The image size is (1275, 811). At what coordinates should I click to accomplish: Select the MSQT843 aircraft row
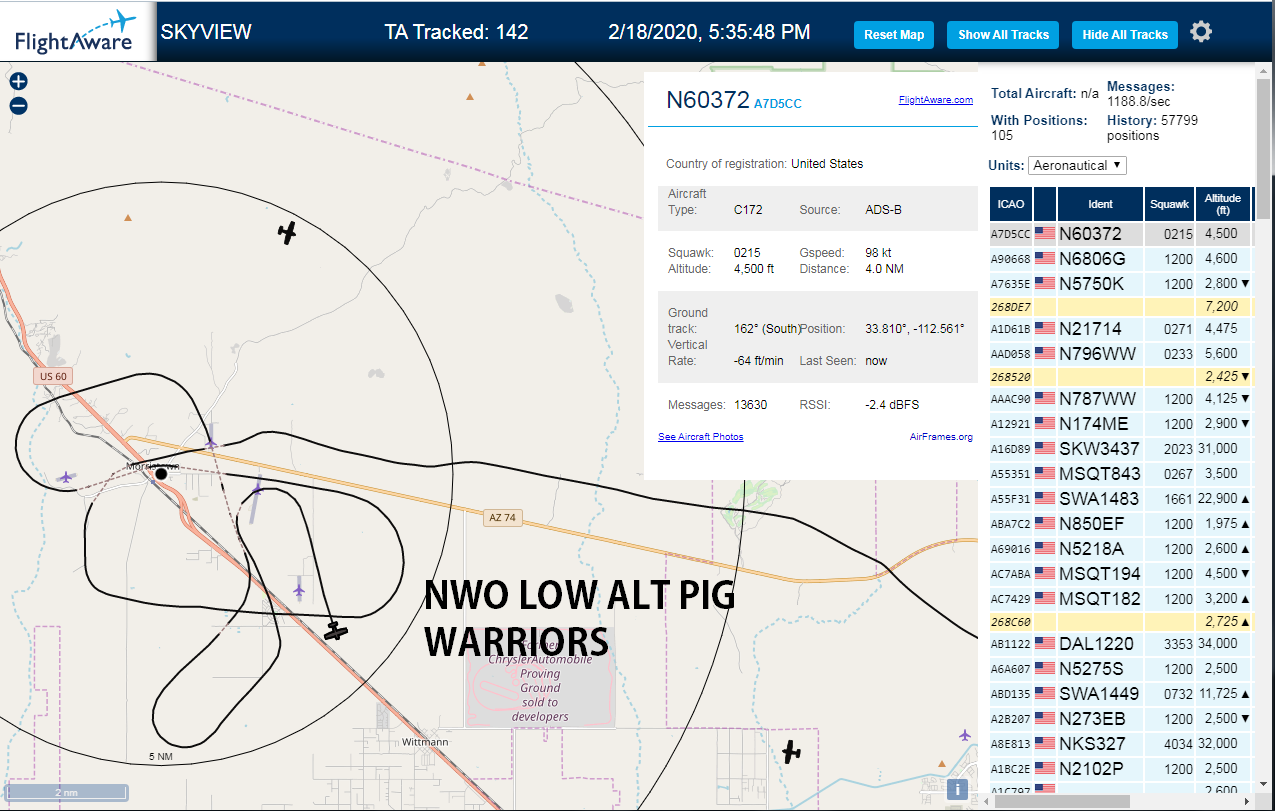(x=1120, y=473)
